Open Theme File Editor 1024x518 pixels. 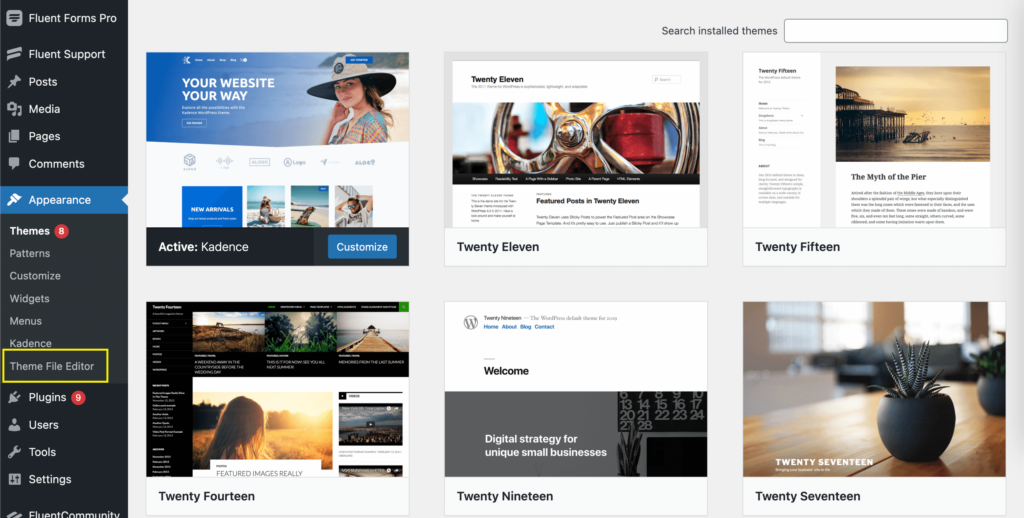tap(52, 366)
